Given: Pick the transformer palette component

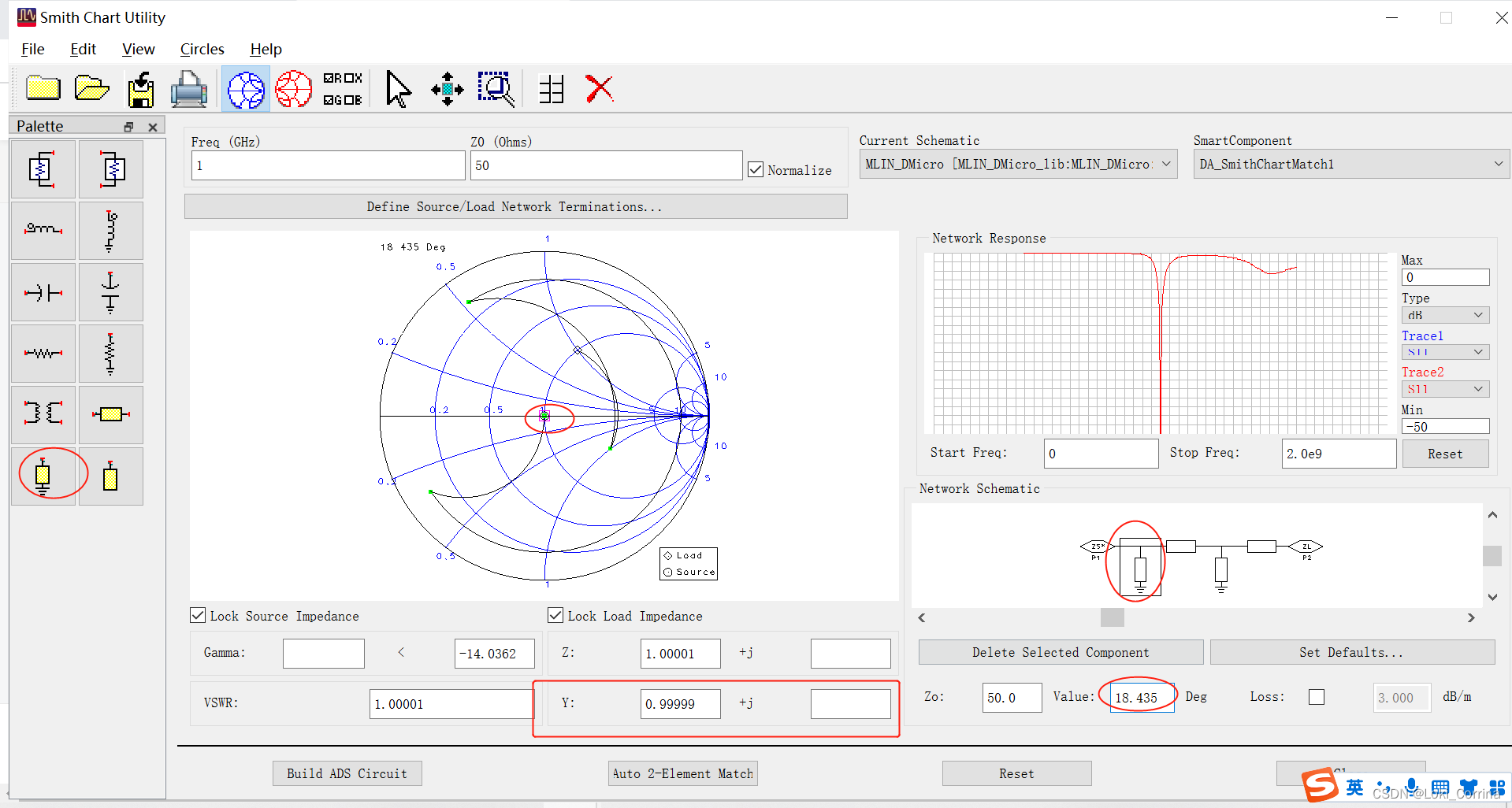Looking at the screenshot, I should click(x=43, y=414).
